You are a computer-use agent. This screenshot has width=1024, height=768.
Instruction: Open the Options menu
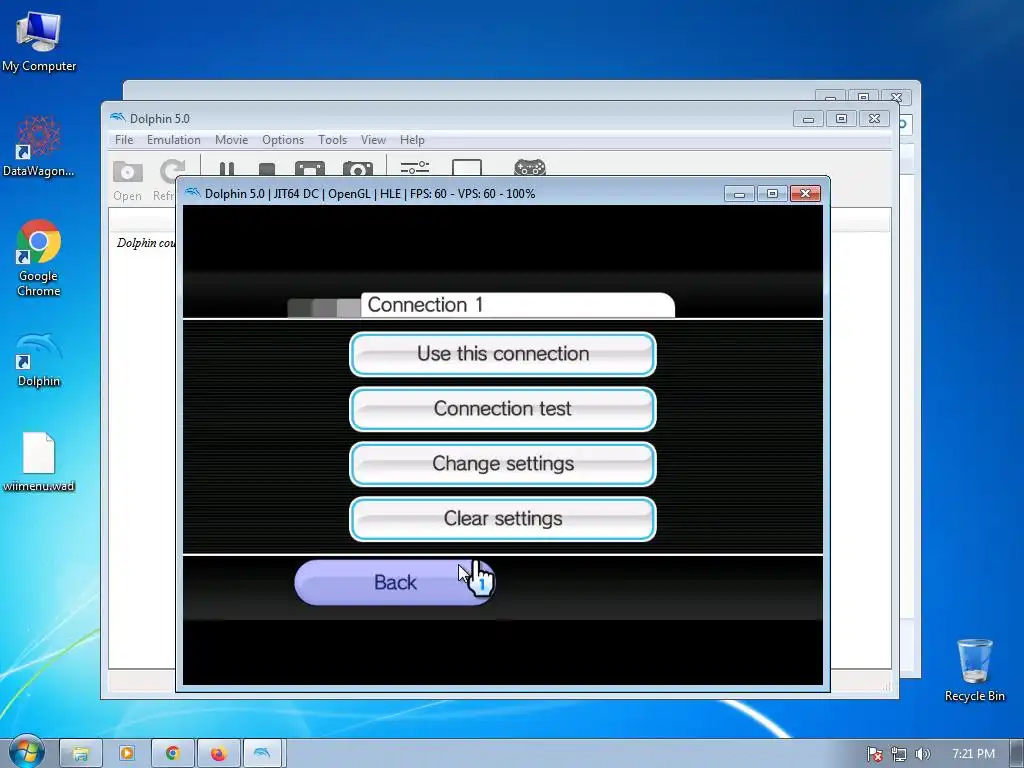tap(283, 140)
